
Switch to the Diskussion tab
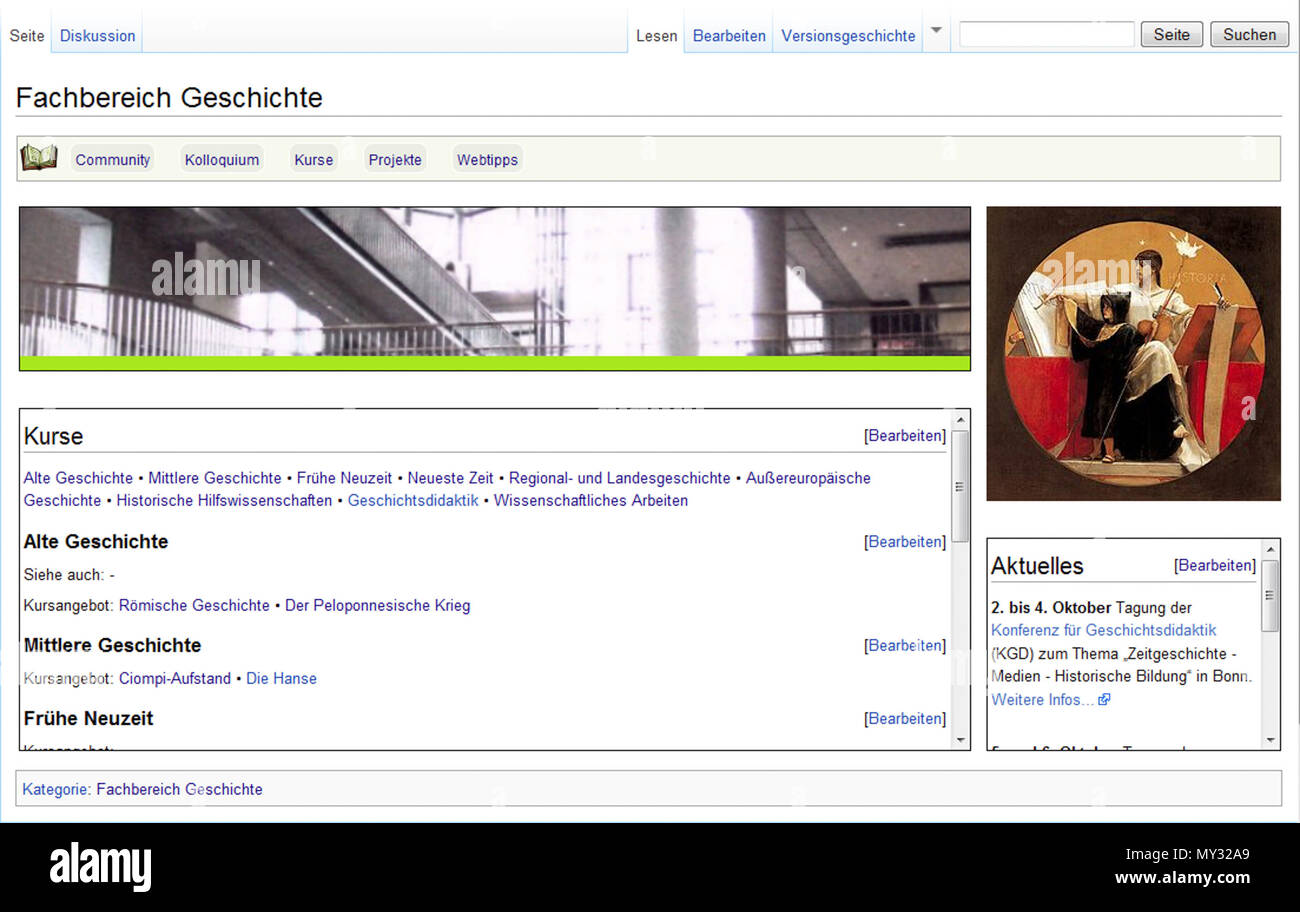click(97, 35)
